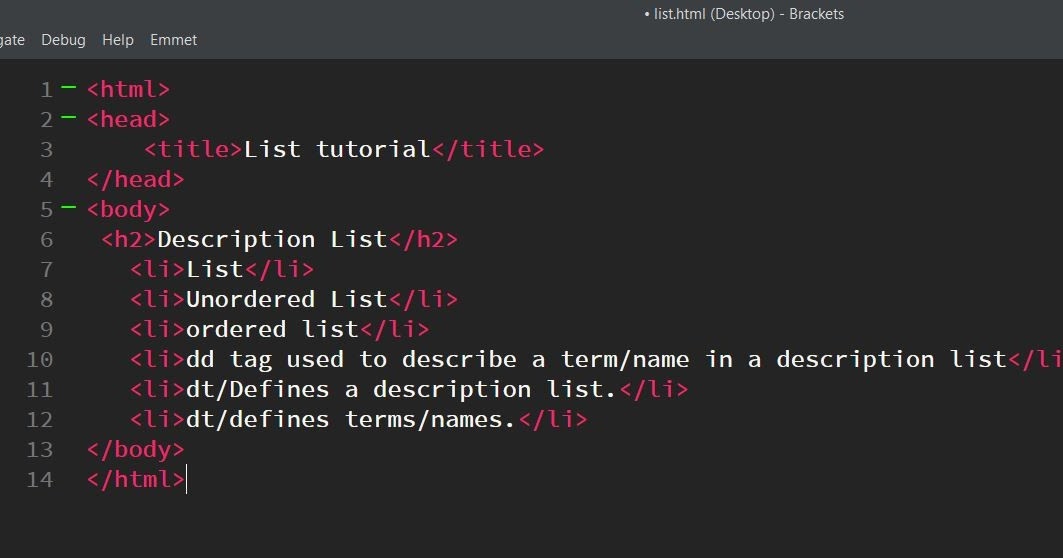Open the Emmet menu
The height and width of the screenshot is (558, 1063).
point(174,40)
